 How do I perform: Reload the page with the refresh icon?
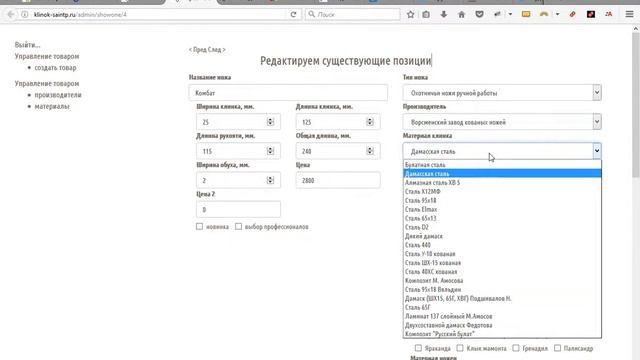click(x=293, y=14)
